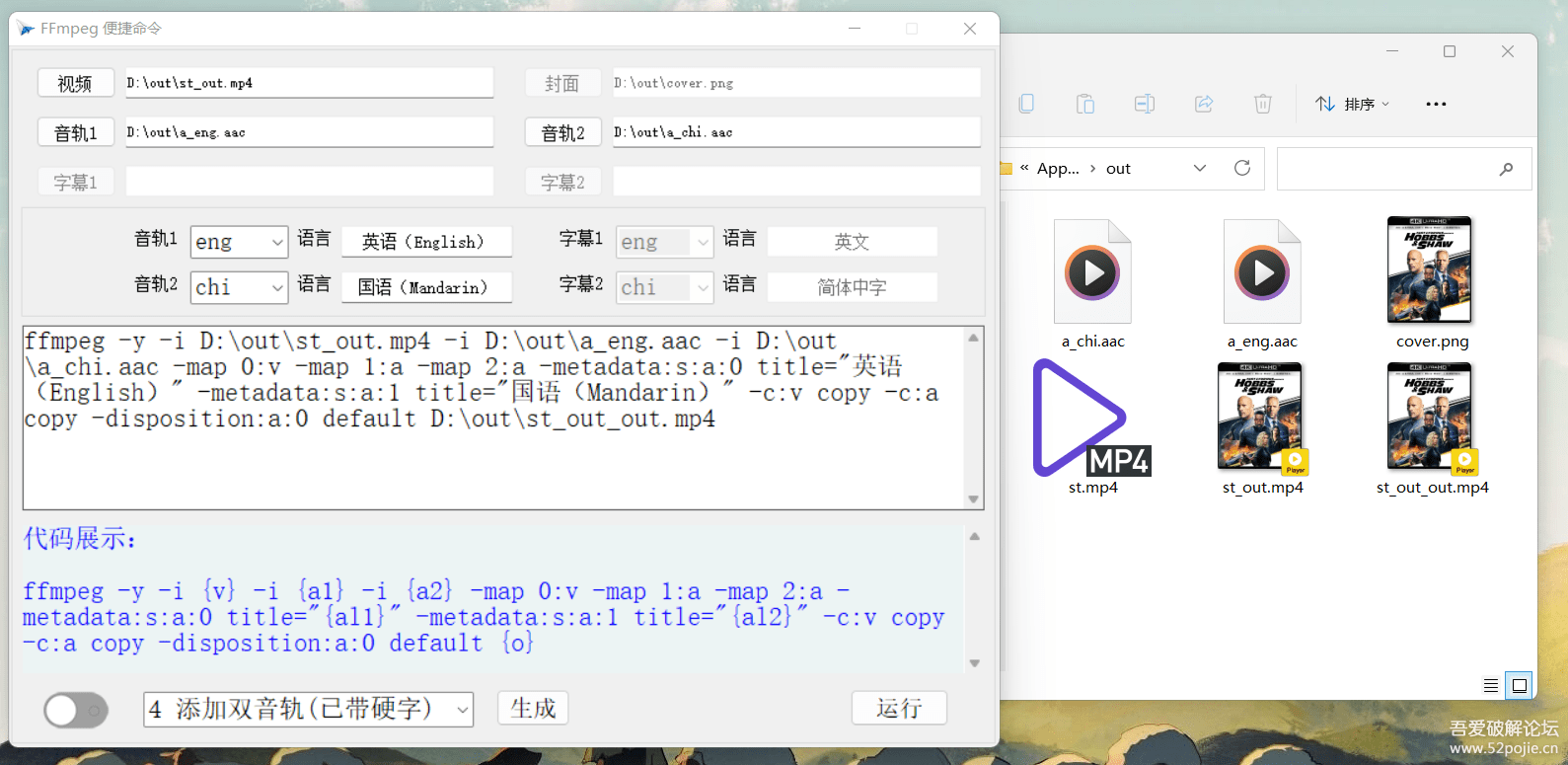
Task: Click the 视频 file picker button
Action: (x=75, y=83)
